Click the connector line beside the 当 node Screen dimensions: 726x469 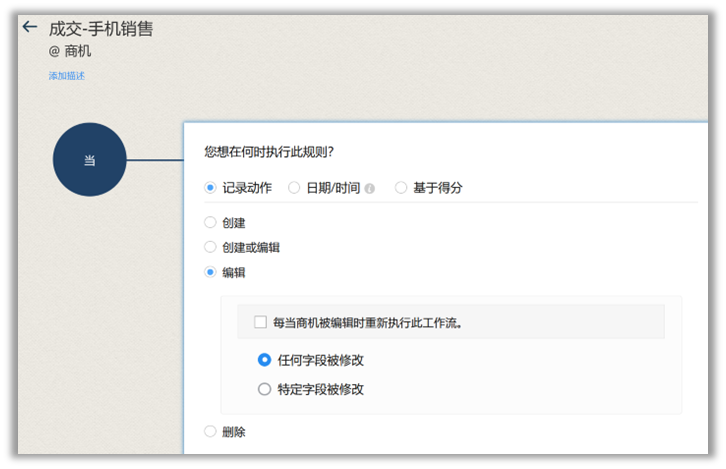click(154, 160)
